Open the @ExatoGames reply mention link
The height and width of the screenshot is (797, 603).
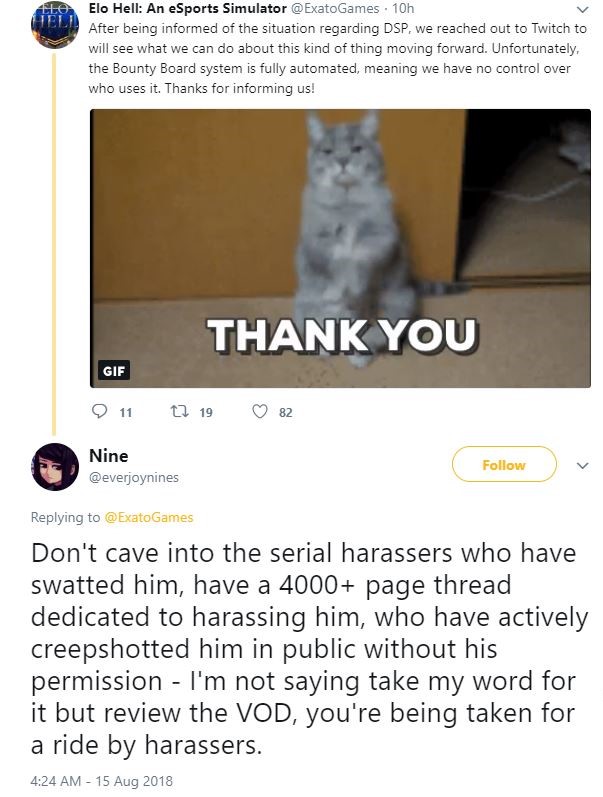[148, 517]
